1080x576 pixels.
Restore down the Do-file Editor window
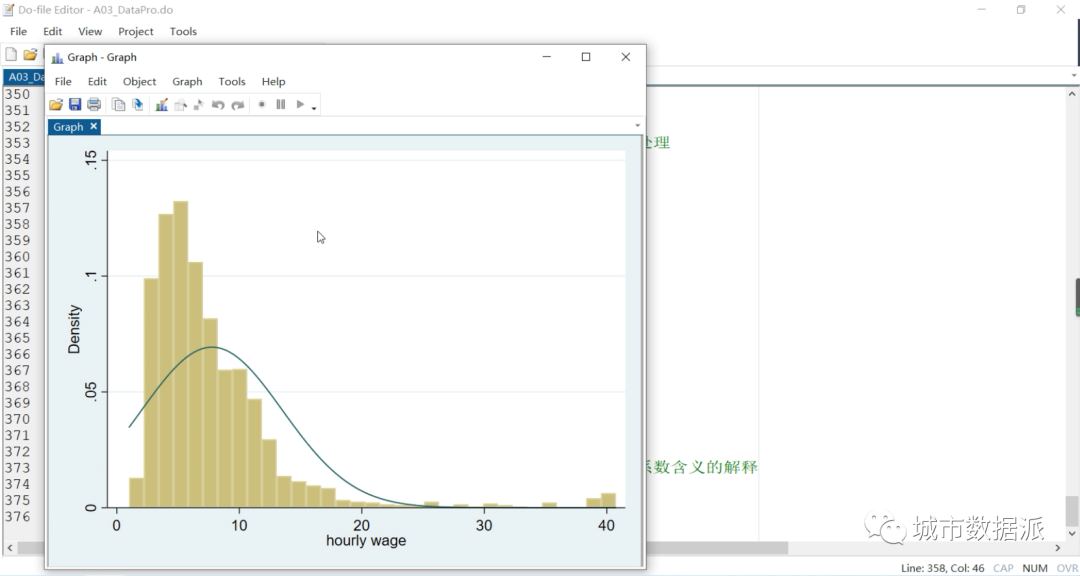(x=1021, y=10)
